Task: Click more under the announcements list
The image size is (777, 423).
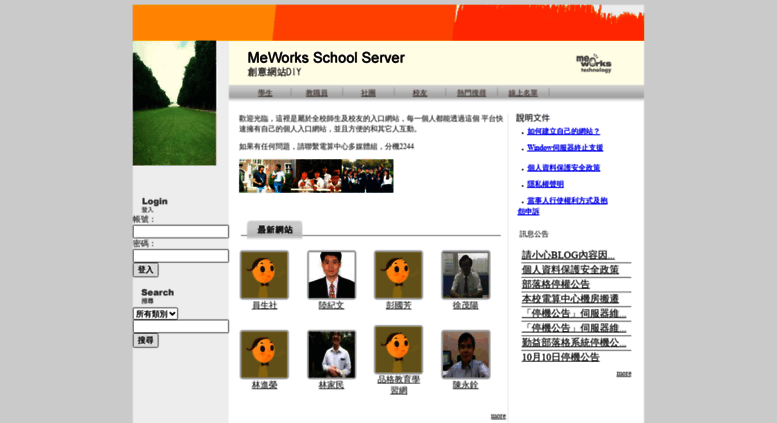Action: [x=624, y=373]
